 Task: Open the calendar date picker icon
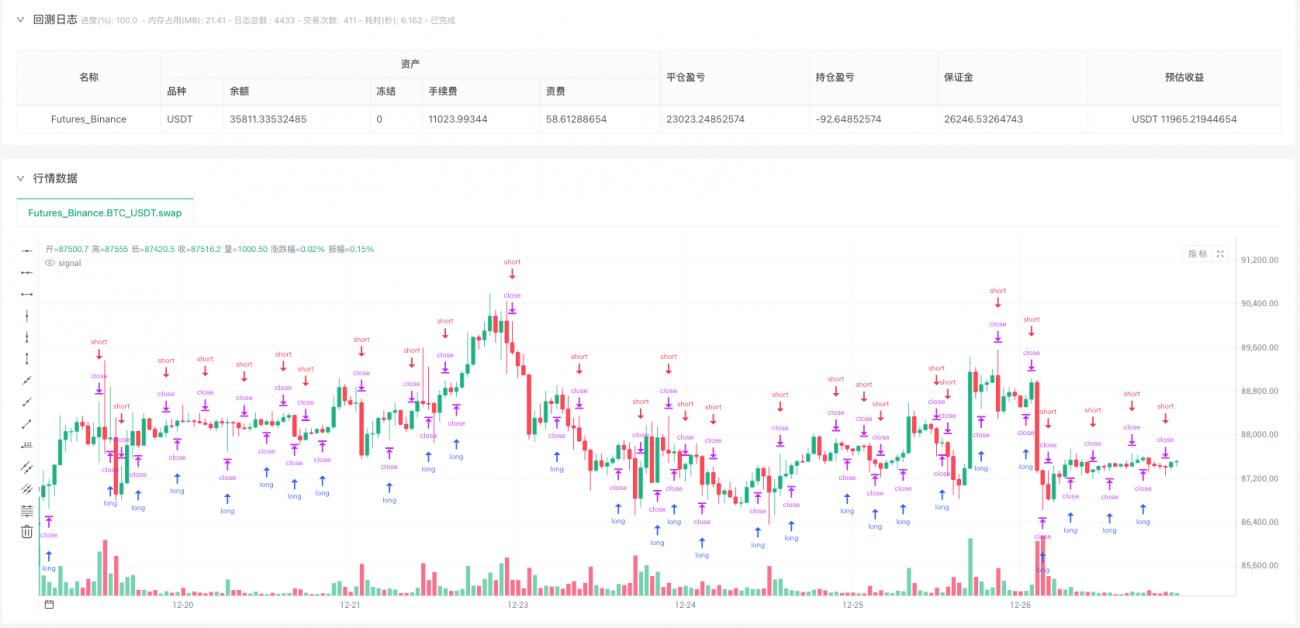point(48,605)
